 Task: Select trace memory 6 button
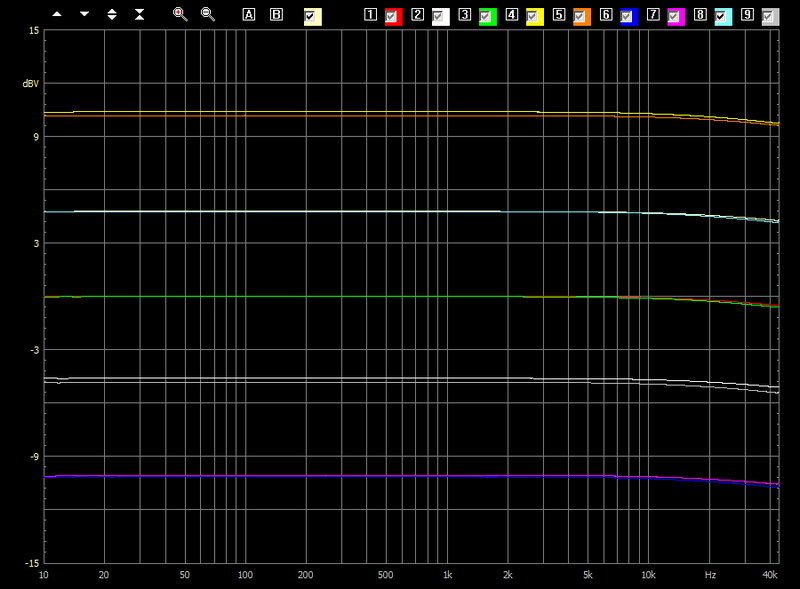[x=606, y=14]
